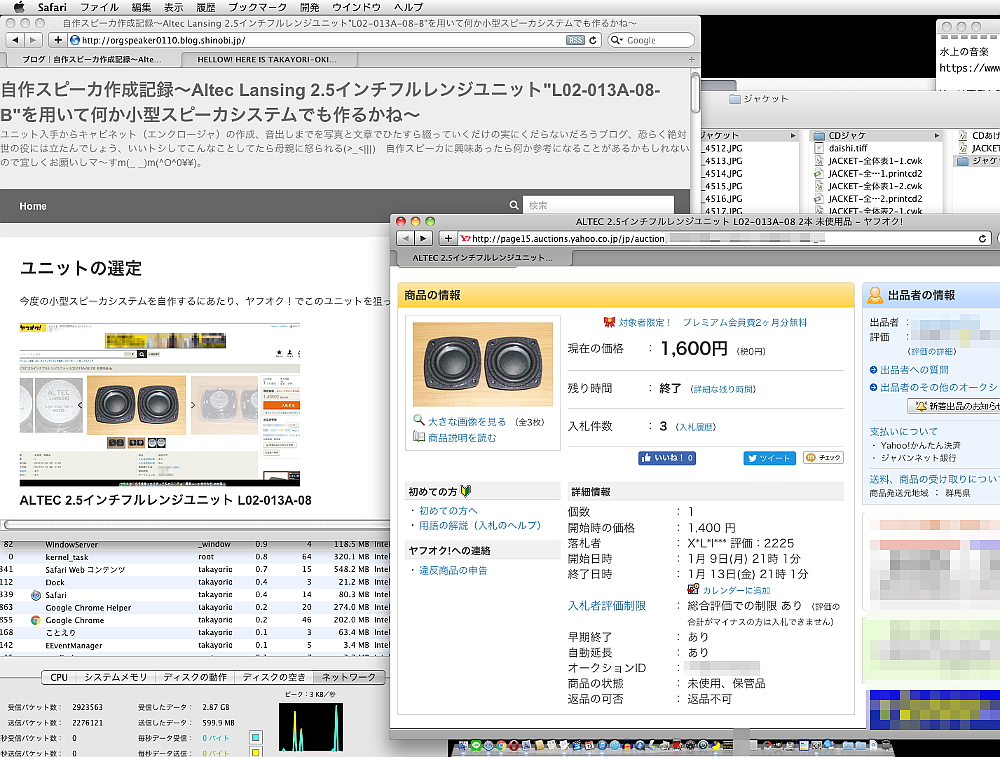
Task: Click the カレンダーに追加 link
Action: click(x=736, y=591)
